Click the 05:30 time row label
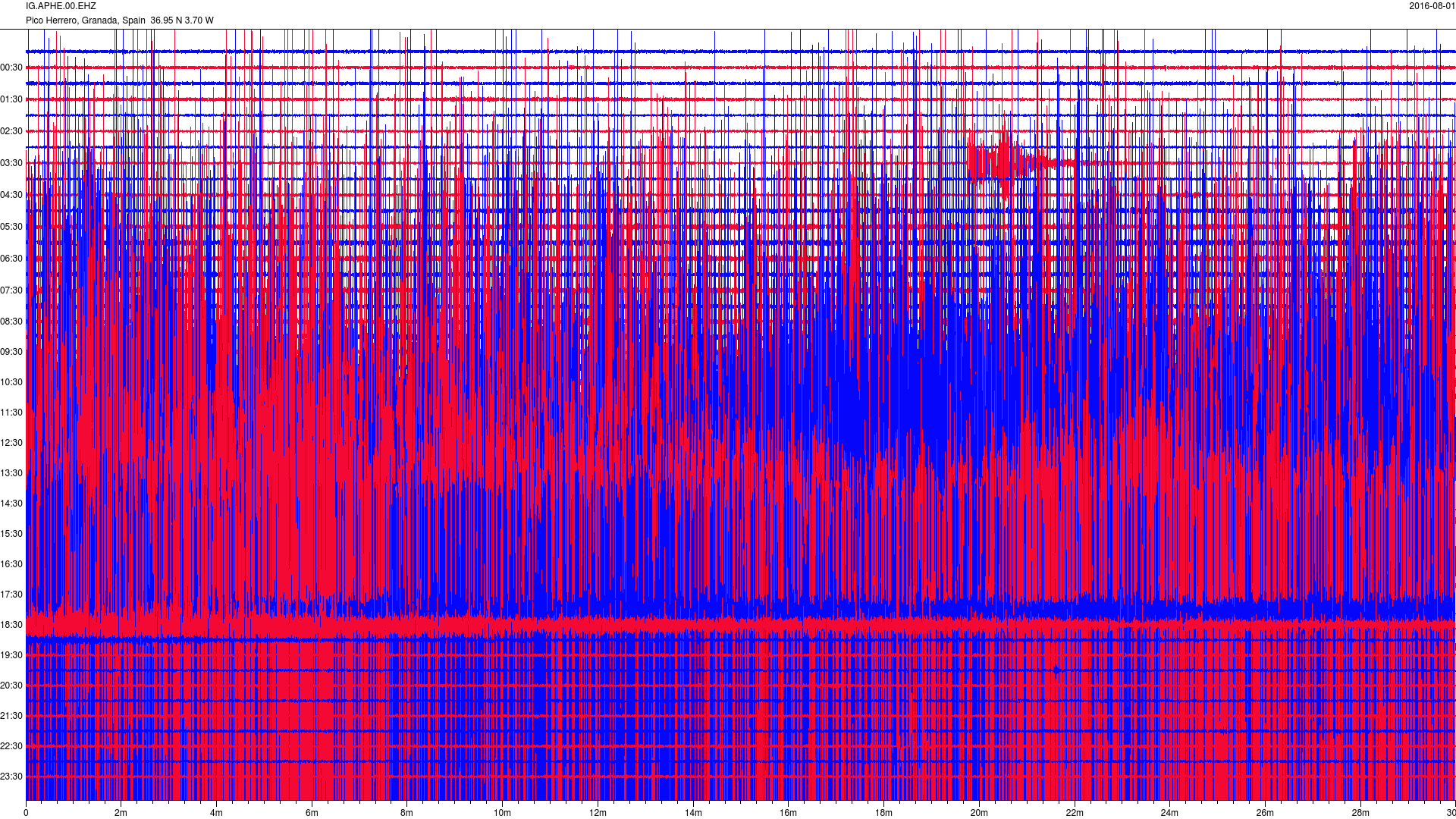 (x=11, y=227)
